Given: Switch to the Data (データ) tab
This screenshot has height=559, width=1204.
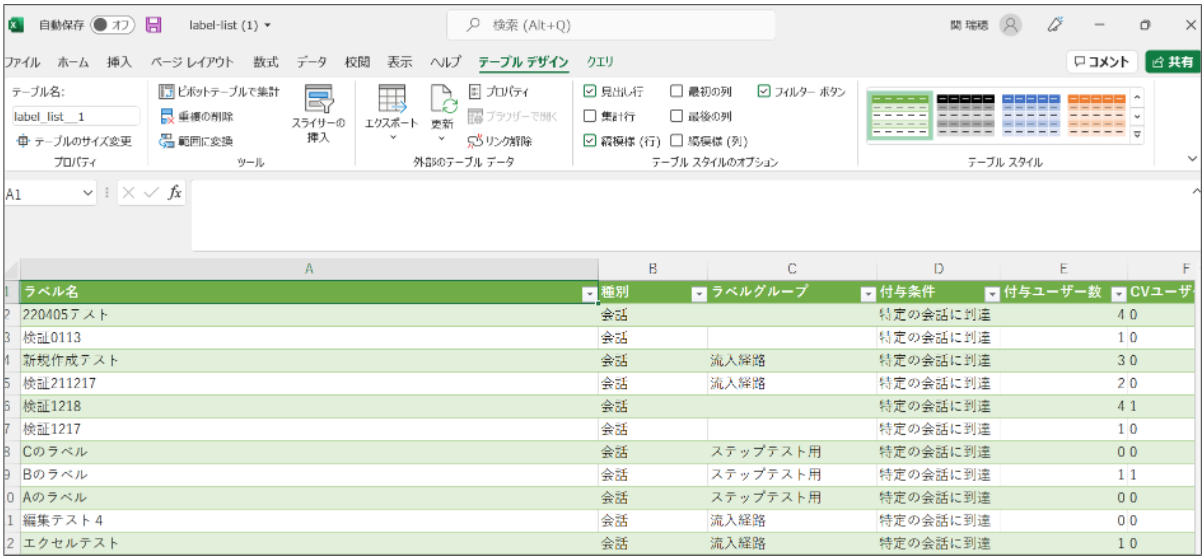Looking at the screenshot, I should 311,62.
